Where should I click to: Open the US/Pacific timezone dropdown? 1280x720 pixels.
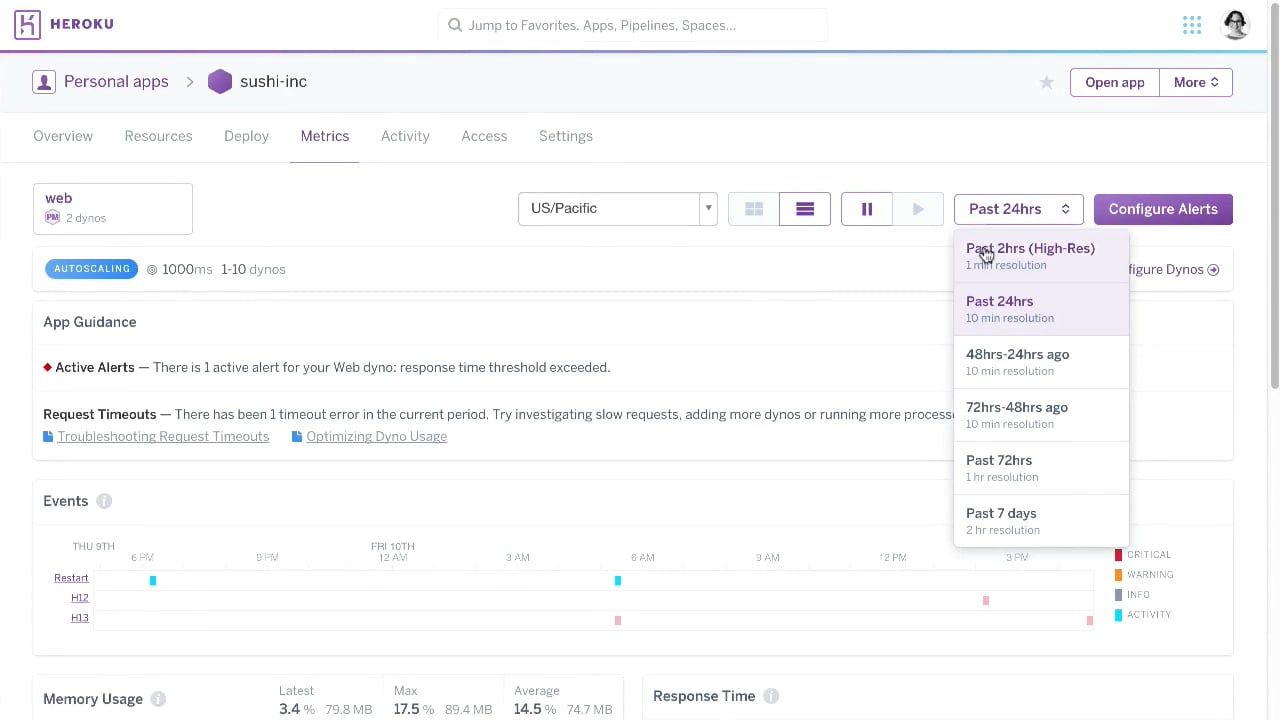[618, 209]
